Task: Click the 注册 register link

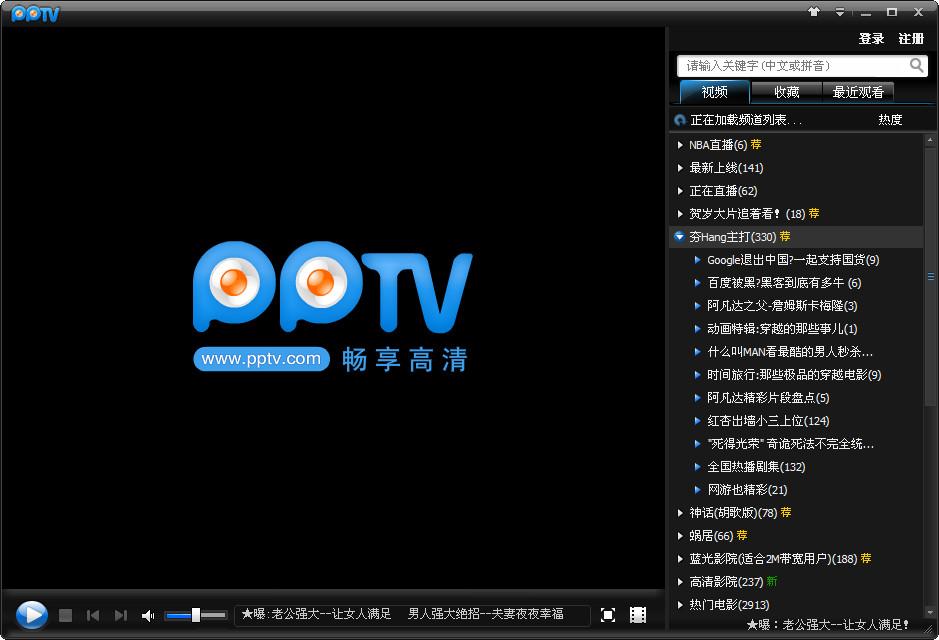Action: point(911,38)
